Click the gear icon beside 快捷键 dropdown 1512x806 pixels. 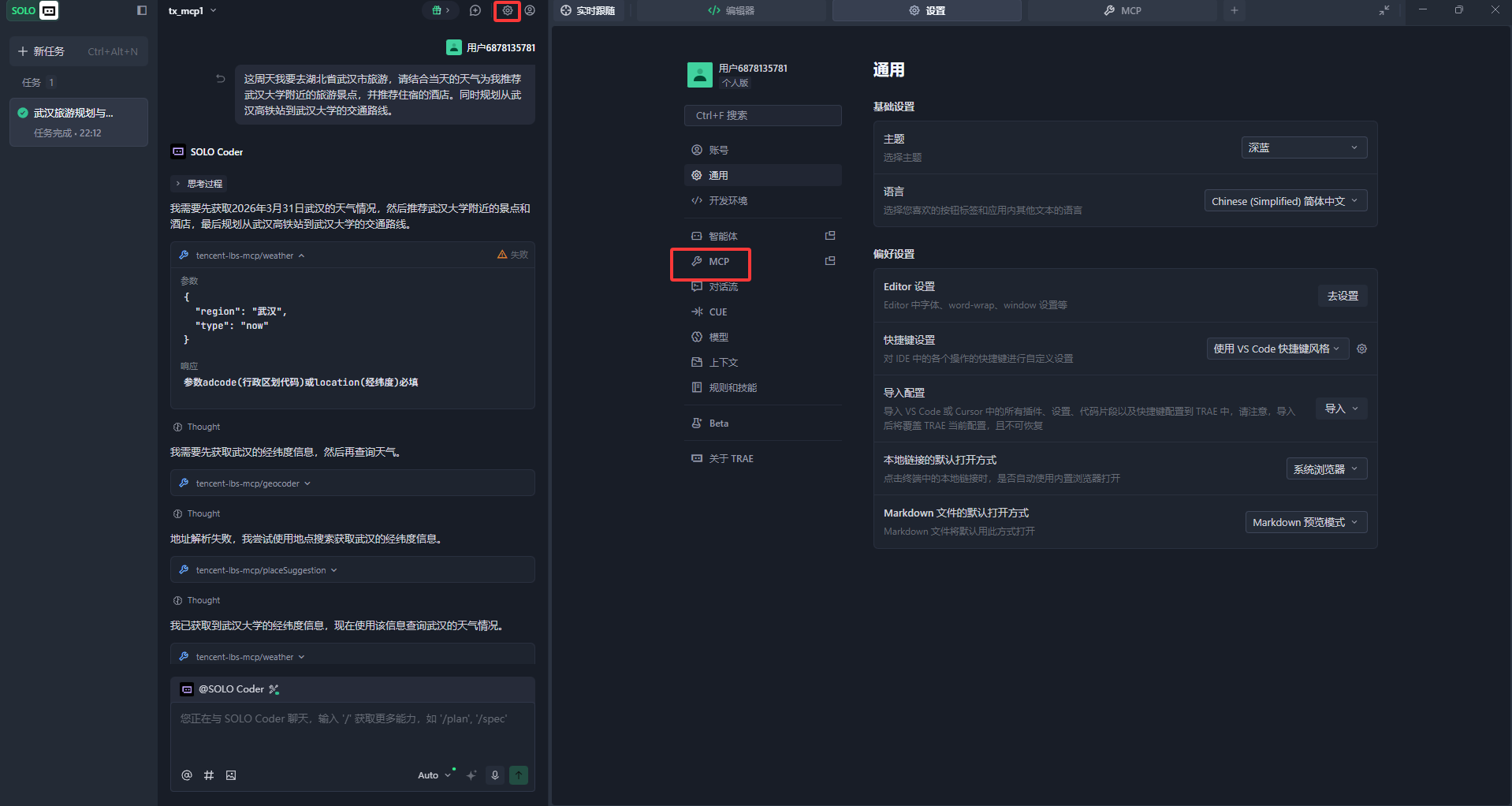[1361, 349]
